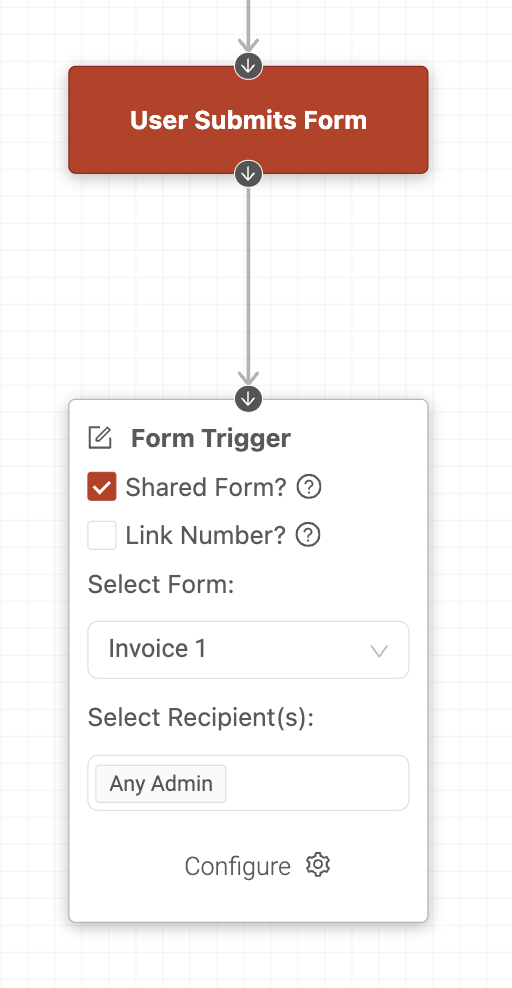
Task: Uncheck the Shared Form? checkbox
Action: [x=102, y=487]
